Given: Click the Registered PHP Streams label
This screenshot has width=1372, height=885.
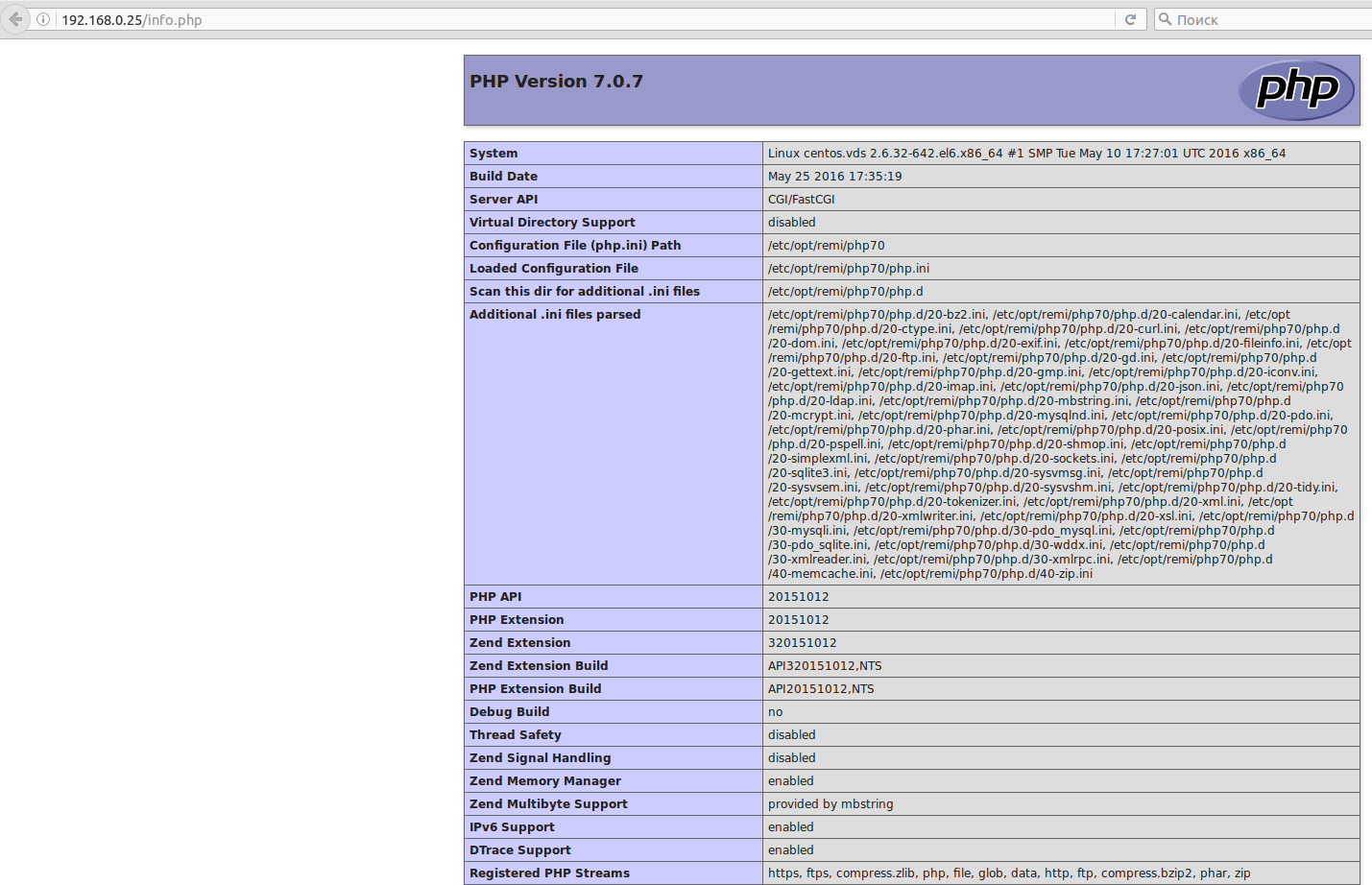Looking at the screenshot, I should [549, 873].
